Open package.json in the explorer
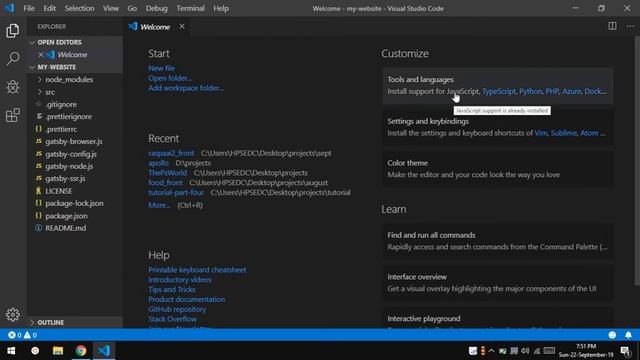The height and width of the screenshot is (360, 640). pyautogui.click(x=66, y=216)
